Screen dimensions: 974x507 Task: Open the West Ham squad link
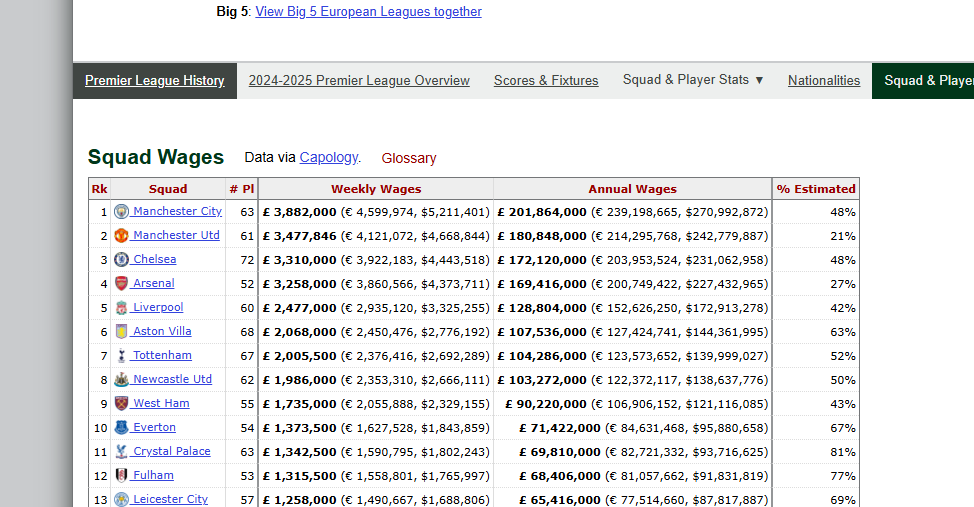[x=161, y=403]
